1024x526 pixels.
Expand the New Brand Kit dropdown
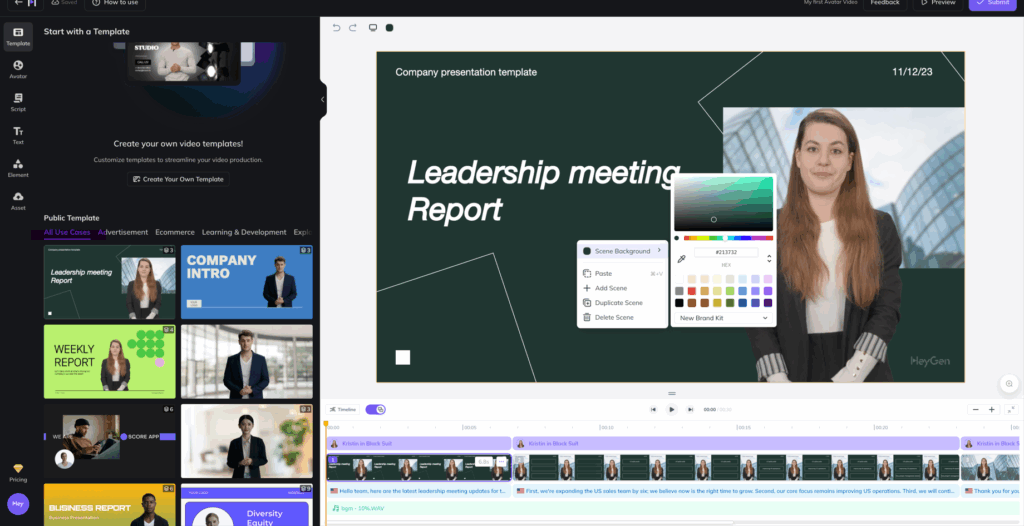723,318
